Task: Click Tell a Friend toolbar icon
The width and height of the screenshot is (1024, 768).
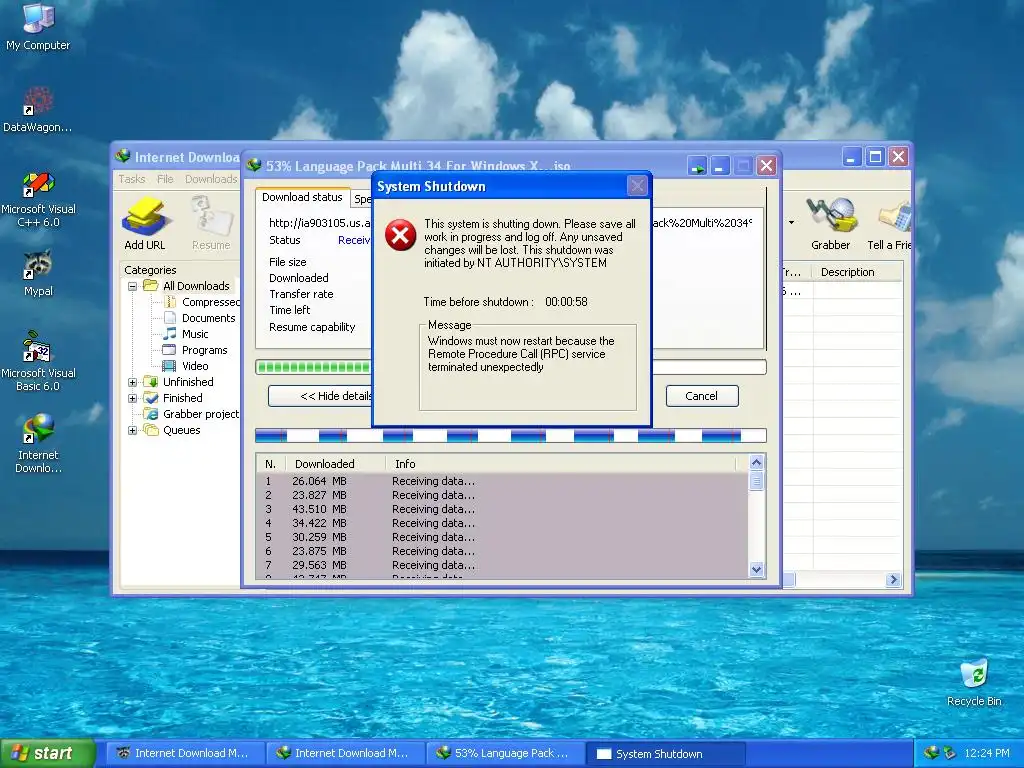Action: pyautogui.click(x=889, y=224)
